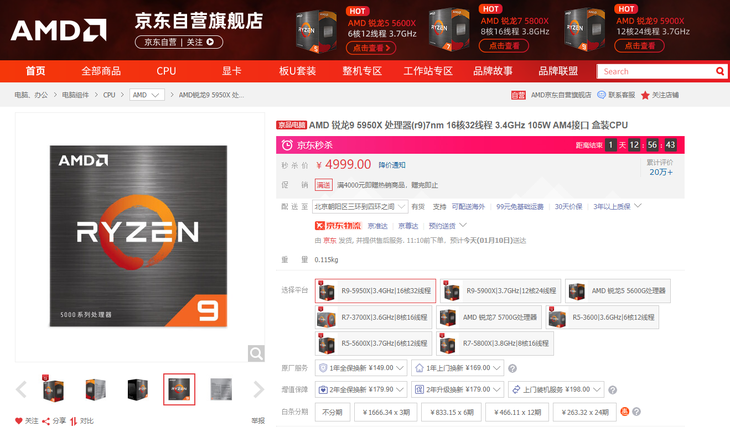Screen dimensions: 730x432
Task: Show next thumbnails with right arrow
Action: click(x=258, y=389)
